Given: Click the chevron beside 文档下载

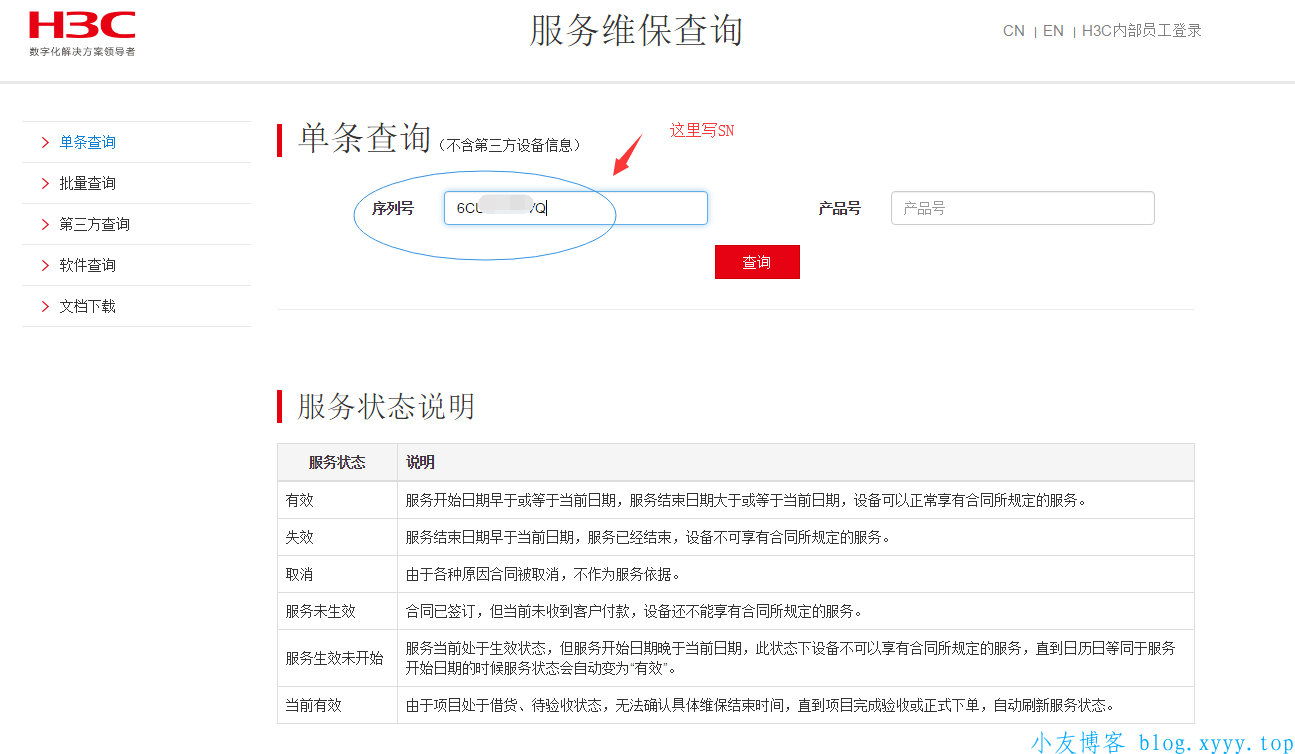Looking at the screenshot, I should click(x=45, y=307).
